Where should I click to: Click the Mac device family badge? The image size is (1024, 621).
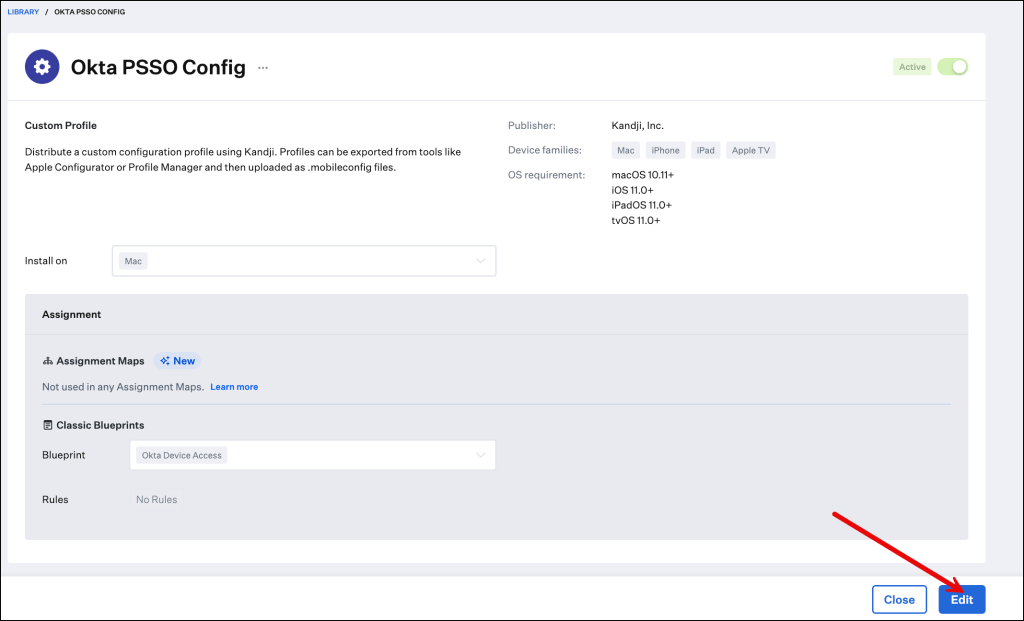(x=626, y=150)
